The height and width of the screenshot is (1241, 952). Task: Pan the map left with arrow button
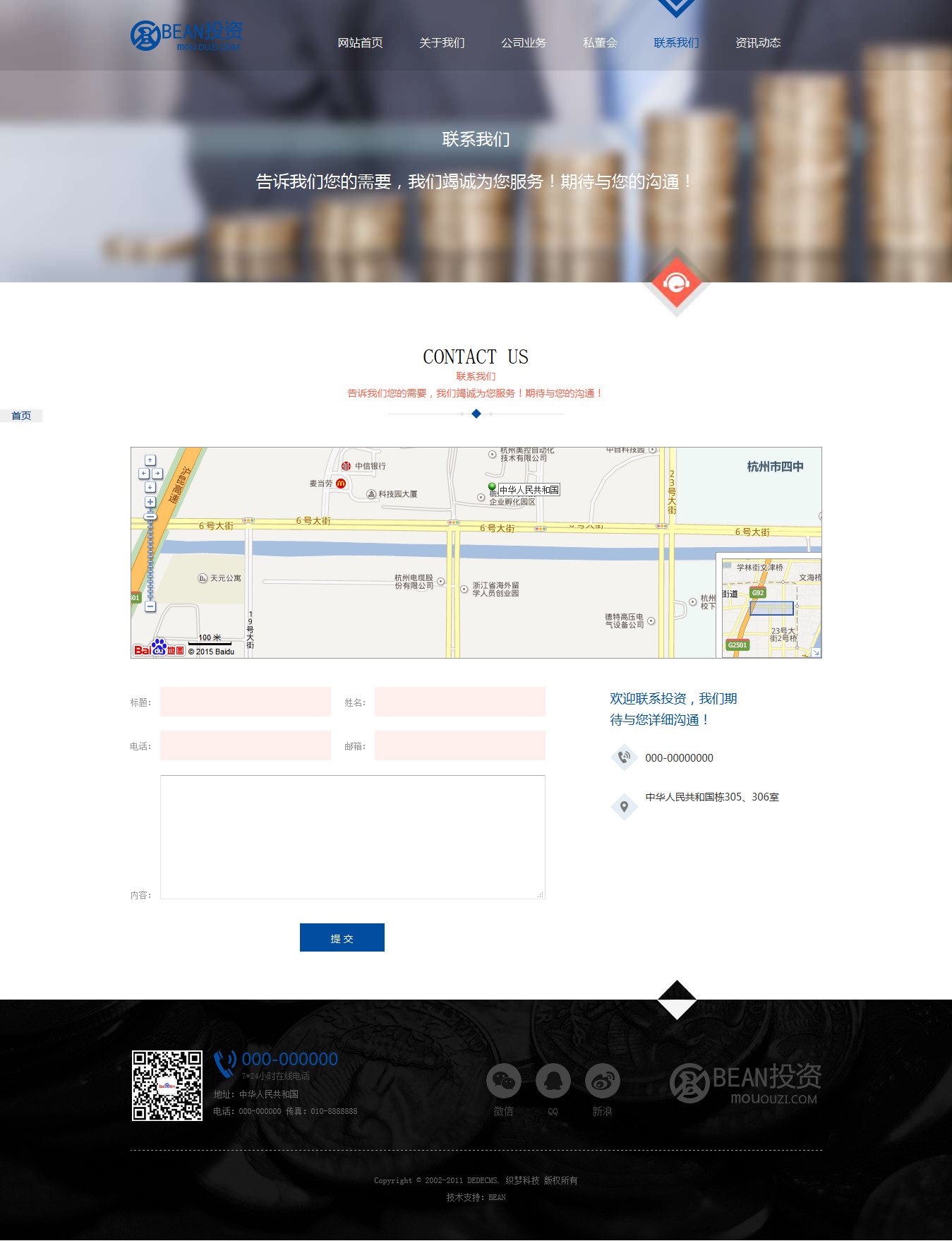[143, 474]
